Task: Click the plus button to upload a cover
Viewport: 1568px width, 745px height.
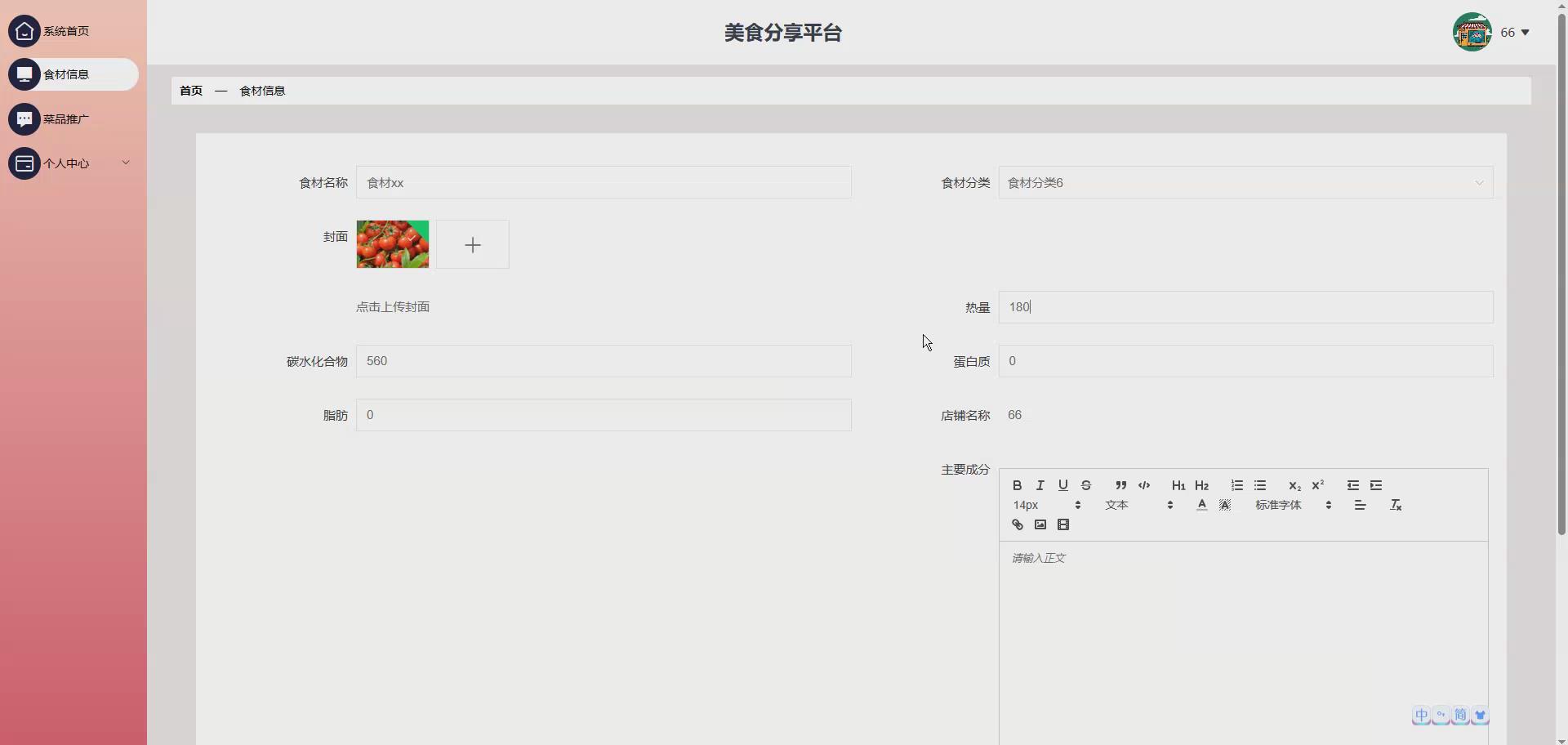Action: pyautogui.click(x=472, y=244)
